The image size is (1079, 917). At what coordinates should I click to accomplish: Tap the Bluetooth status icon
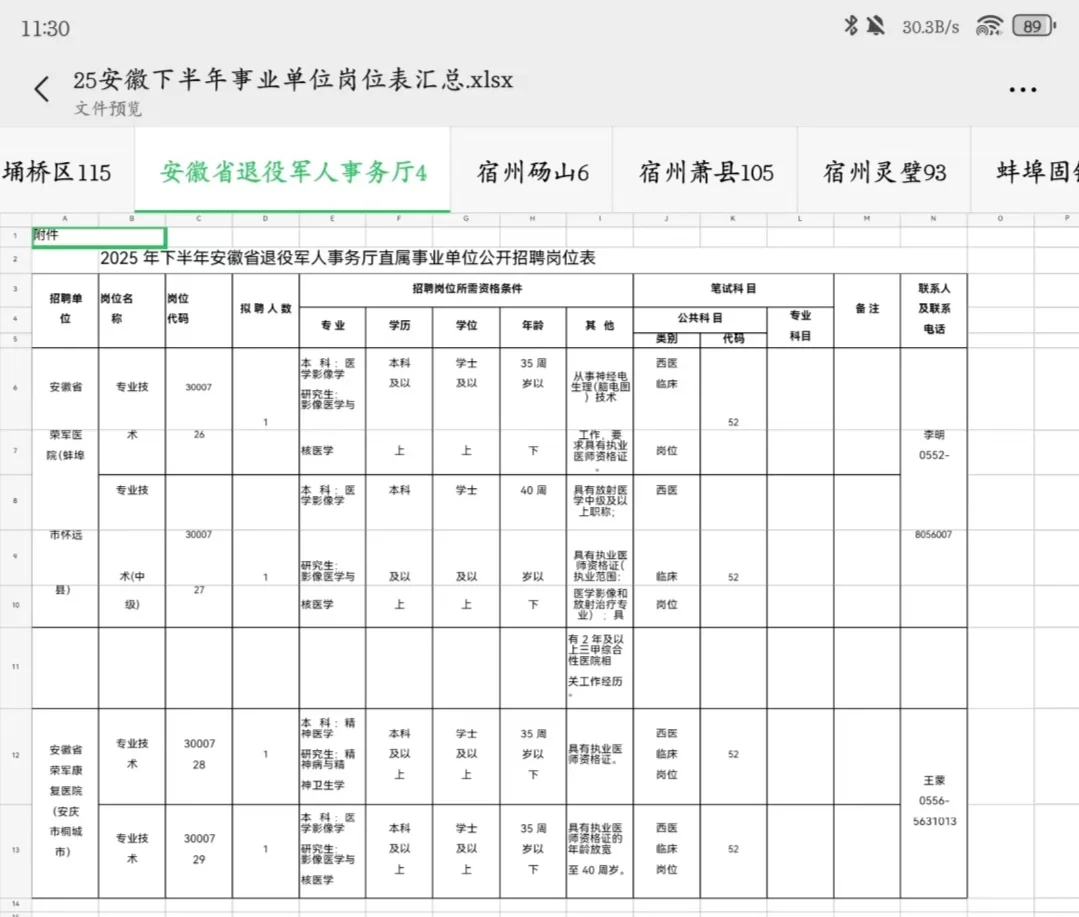pos(851,26)
